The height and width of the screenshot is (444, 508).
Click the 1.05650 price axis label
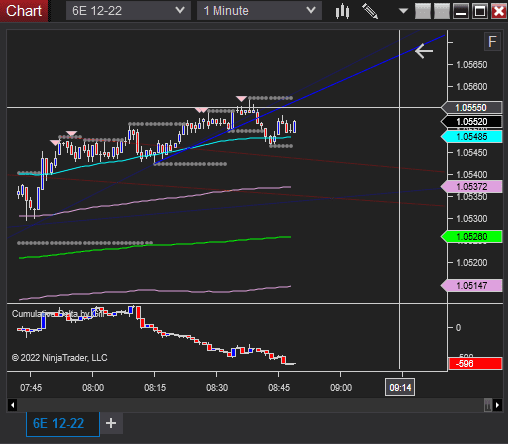[472, 65]
